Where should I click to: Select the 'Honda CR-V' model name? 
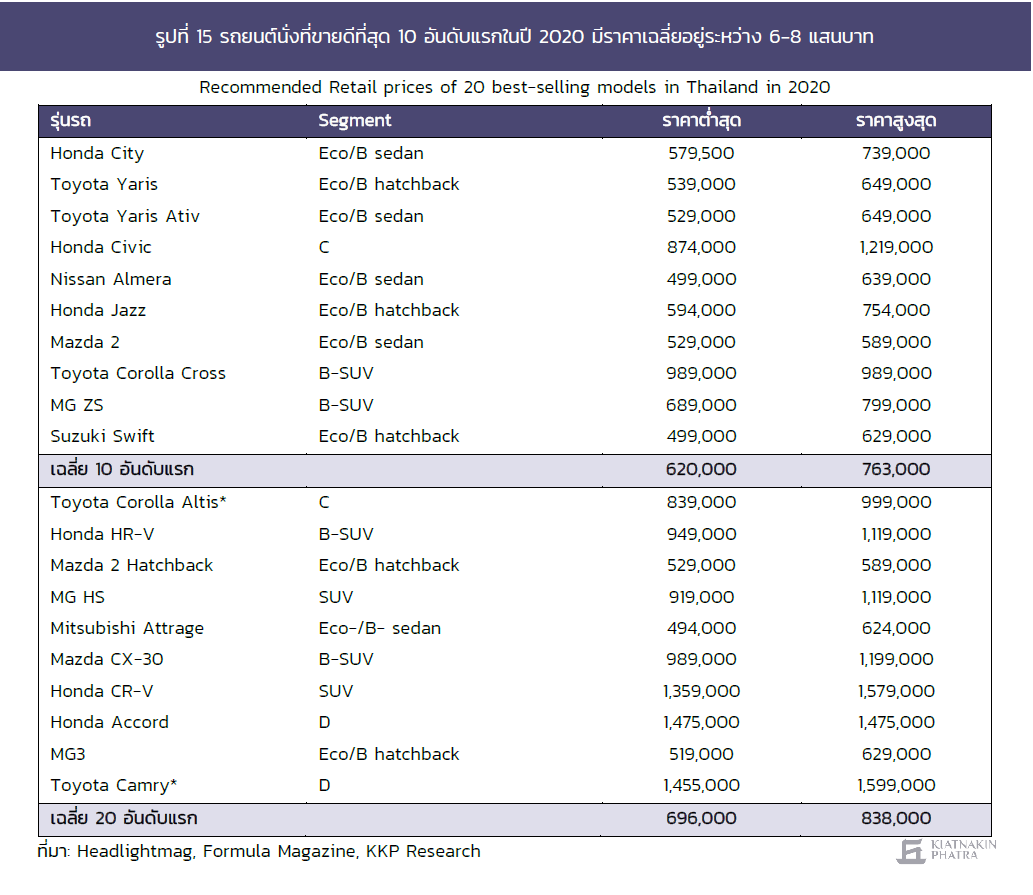[x=101, y=692]
